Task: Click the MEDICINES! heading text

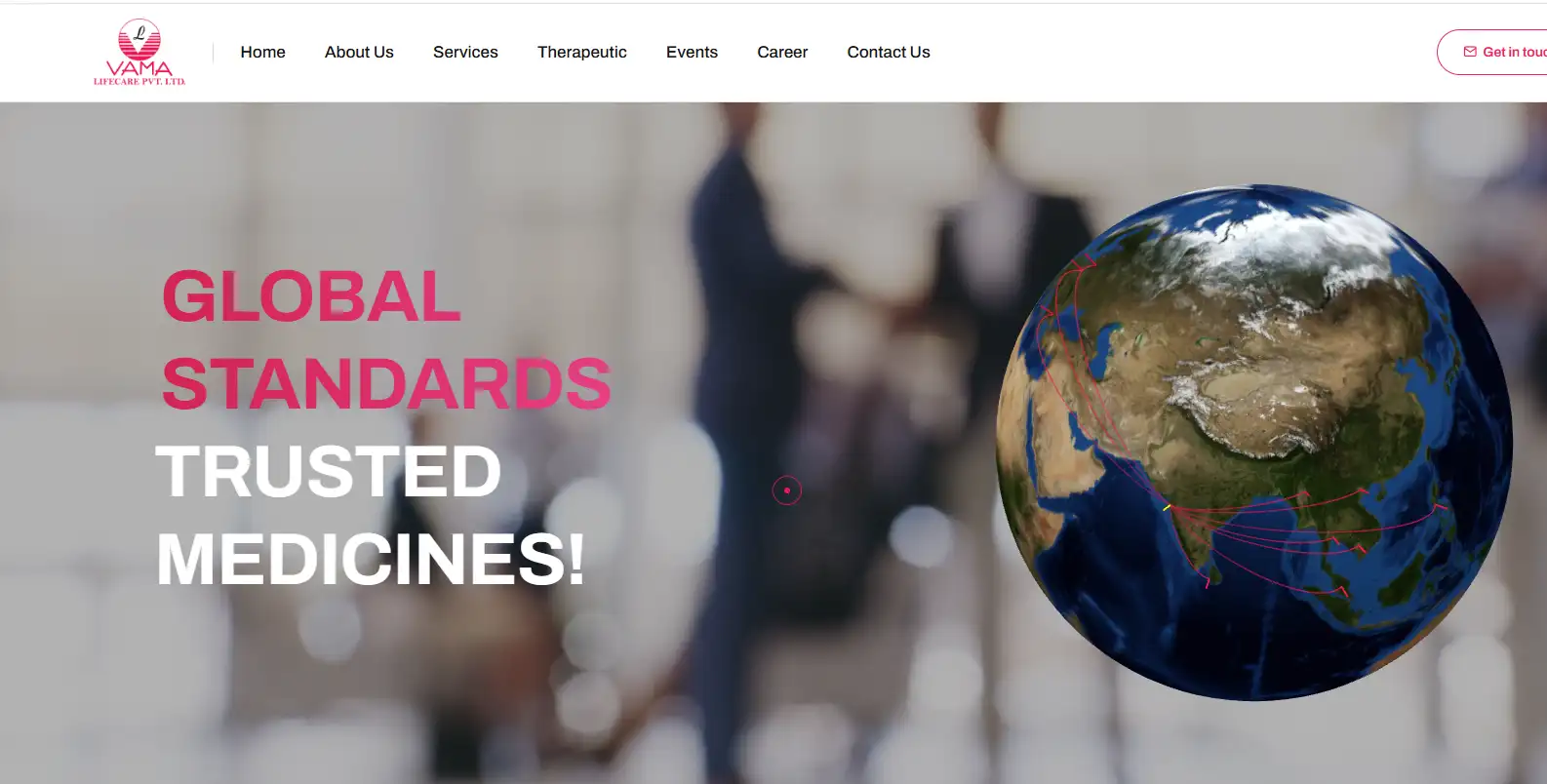Action: click(x=371, y=559)
